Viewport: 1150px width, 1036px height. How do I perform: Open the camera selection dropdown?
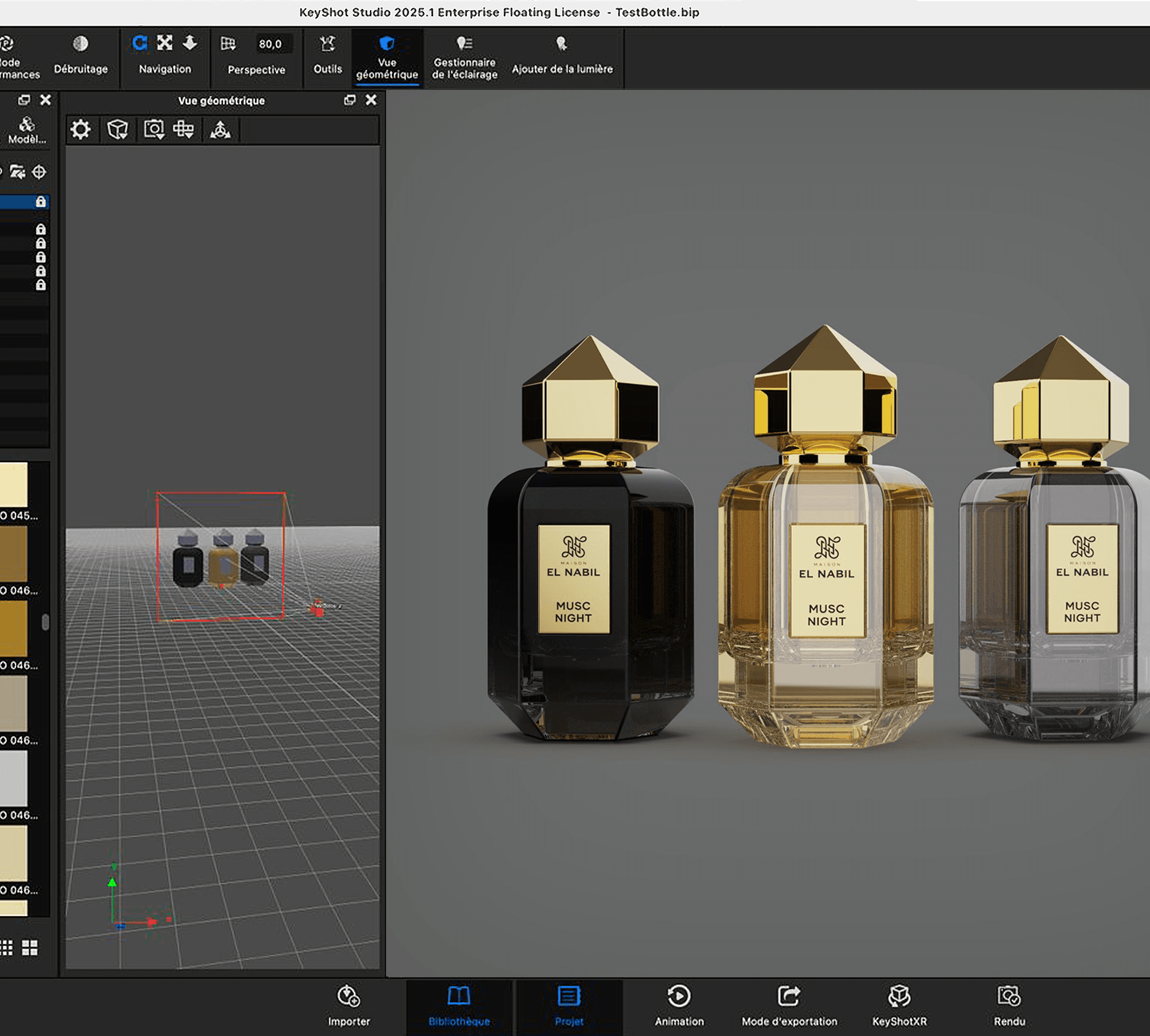pyautogui.click(x=154, y=130)
